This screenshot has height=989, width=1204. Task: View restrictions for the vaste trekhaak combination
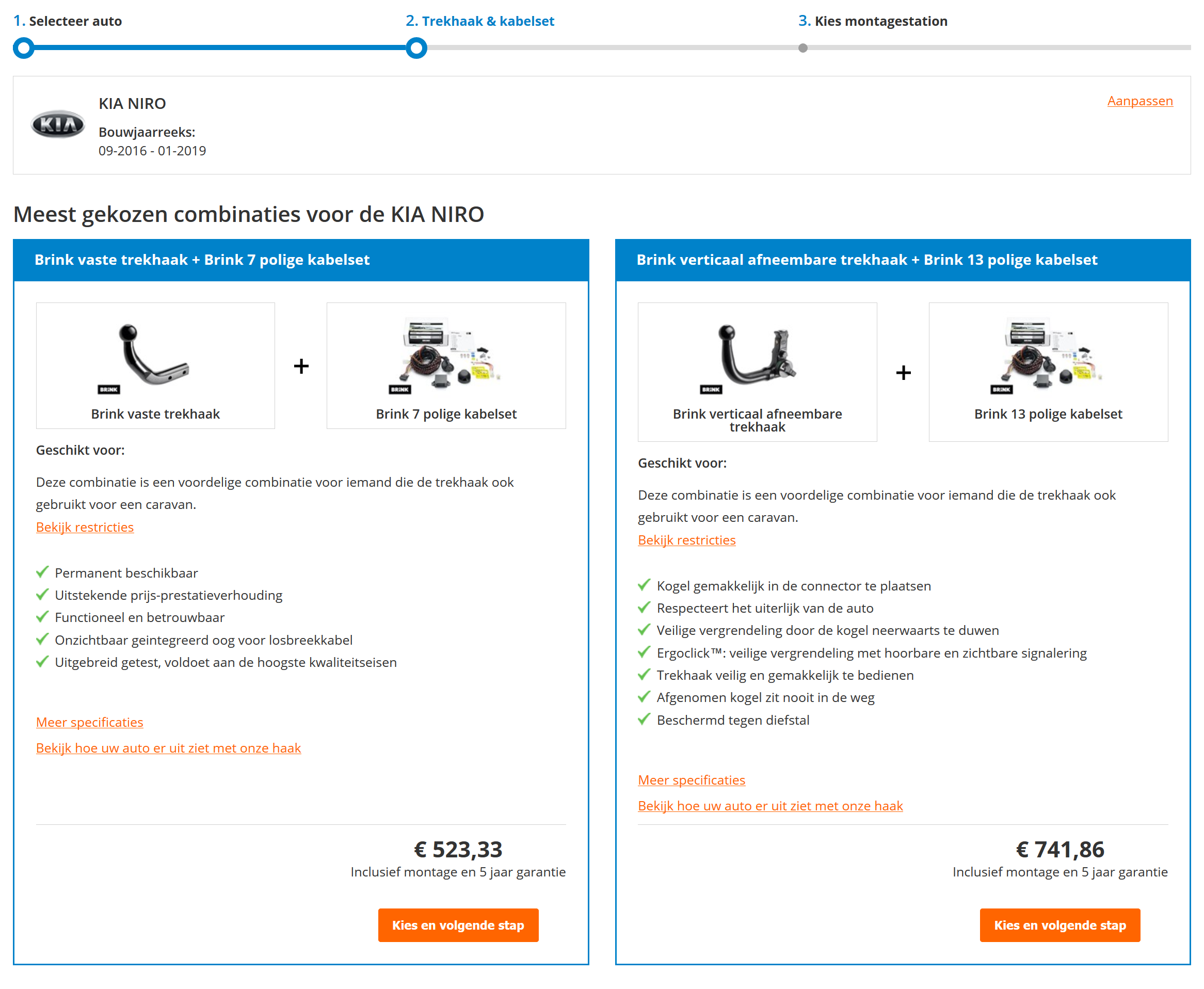tap(85, 527)
